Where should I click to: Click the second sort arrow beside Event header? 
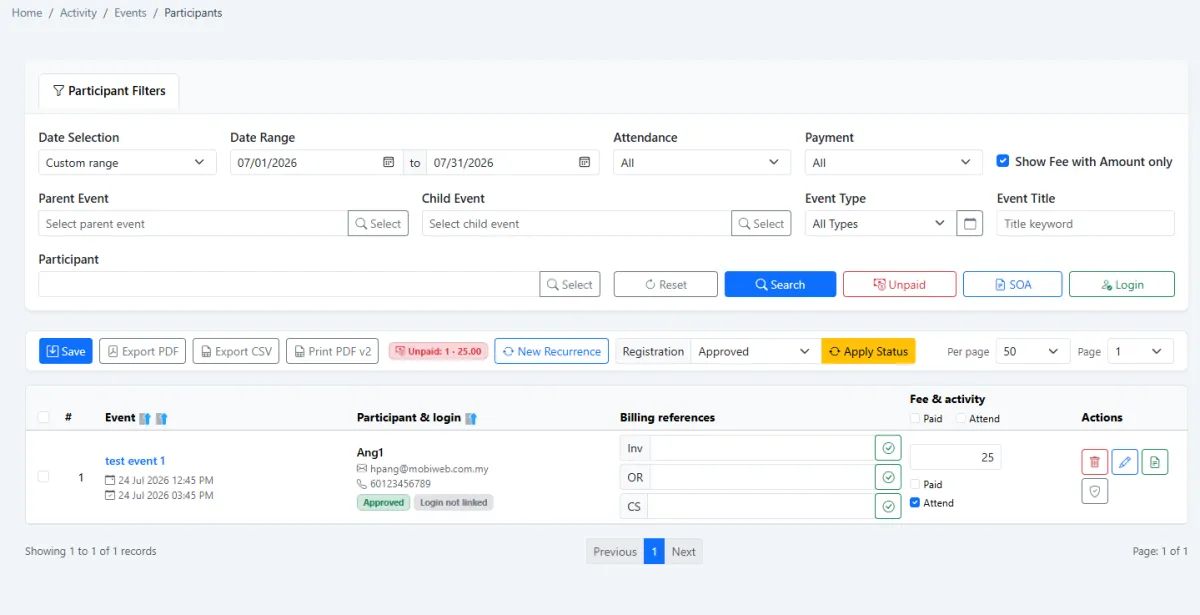tap(161, 418)
